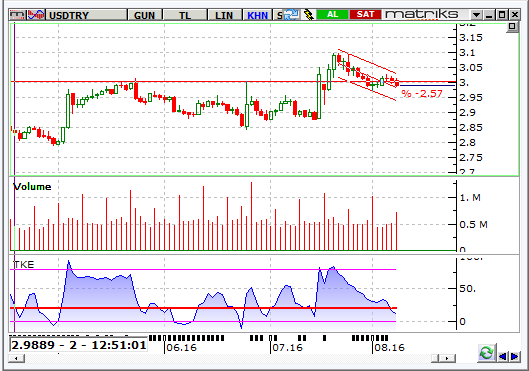Click the lightning bolt icon

309,15
